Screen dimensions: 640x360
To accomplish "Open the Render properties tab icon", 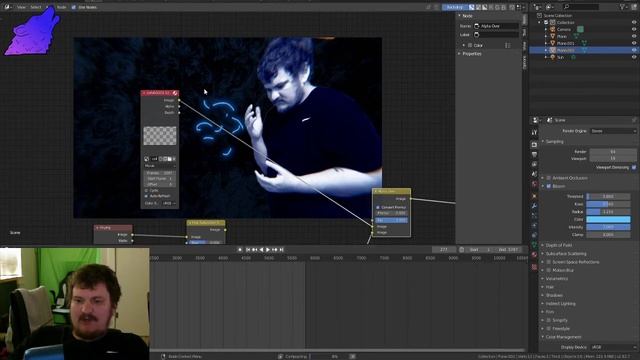I will point(534,144).
